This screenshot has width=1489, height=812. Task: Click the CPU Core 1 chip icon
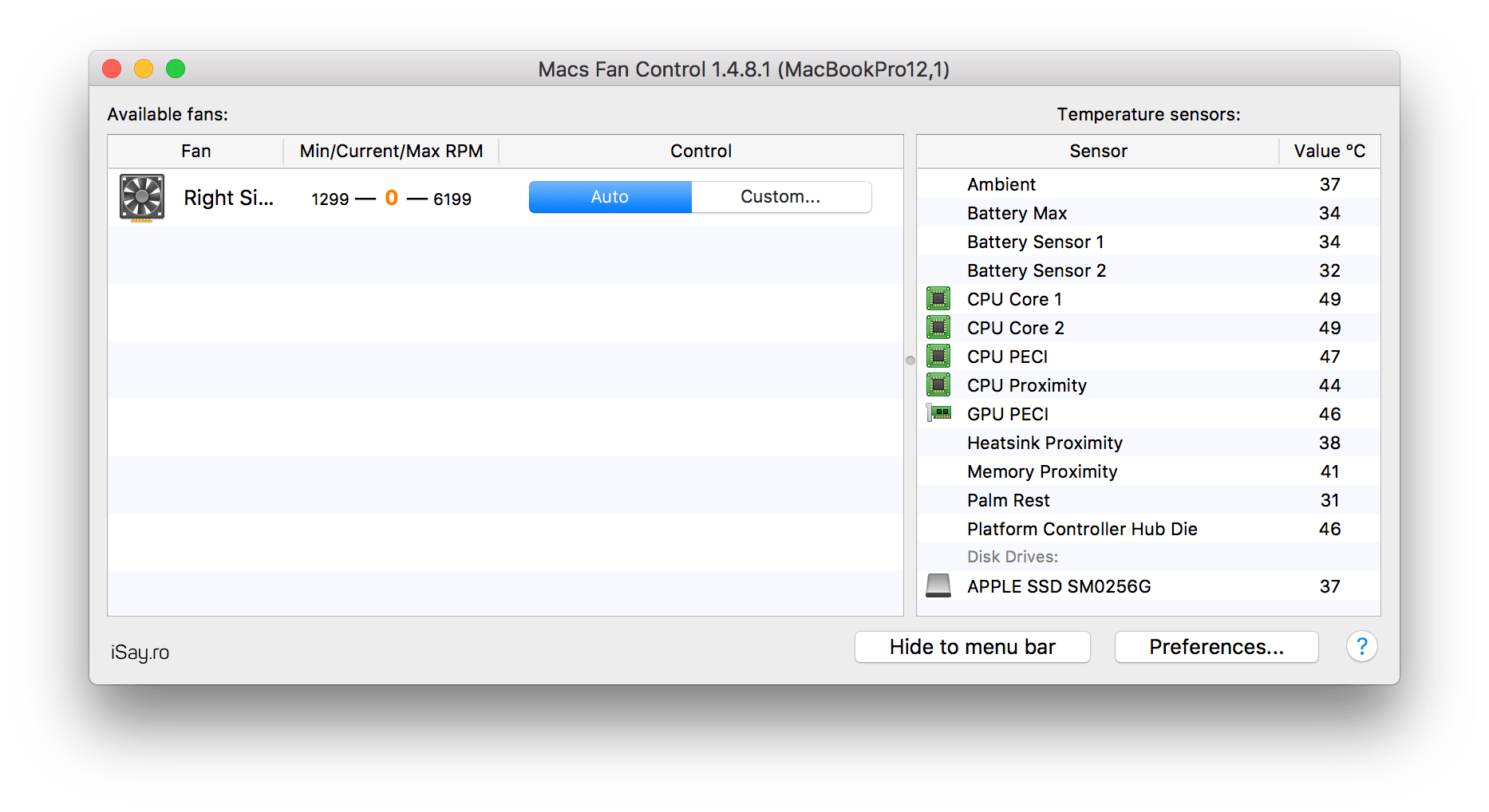click(938, 299)
